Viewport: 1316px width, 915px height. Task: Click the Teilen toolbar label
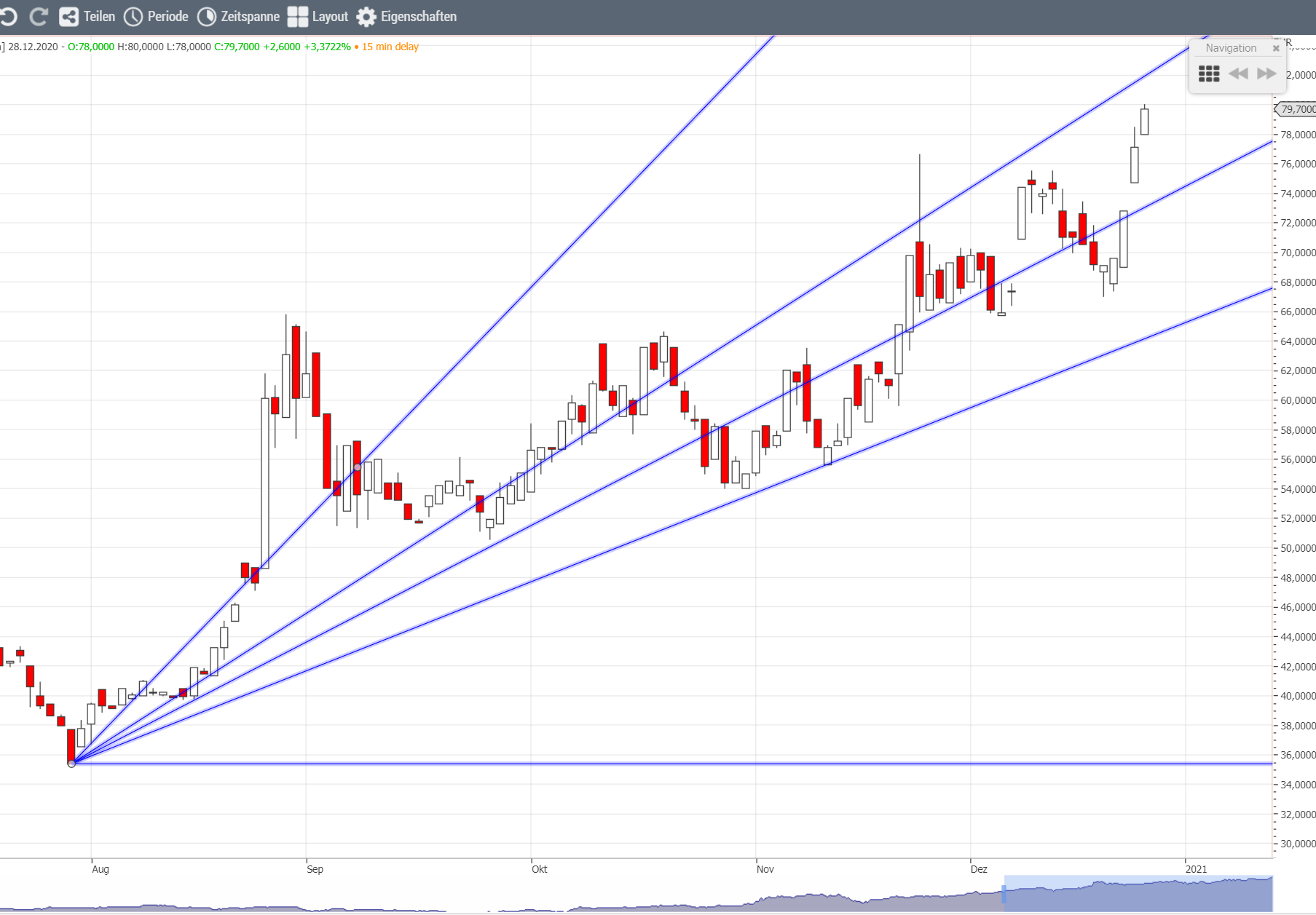[x=99, y=17]
